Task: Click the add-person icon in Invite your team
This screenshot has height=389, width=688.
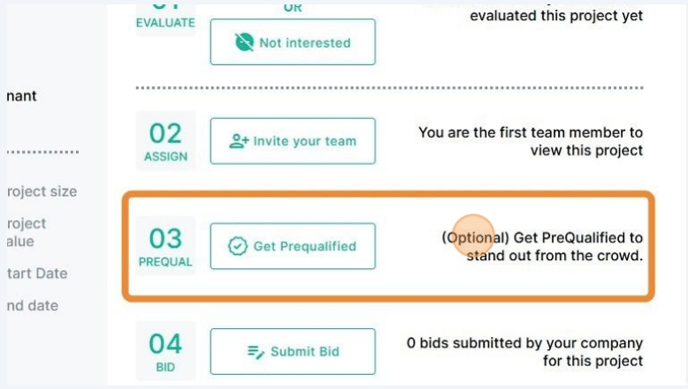Action: pos(239,141)
